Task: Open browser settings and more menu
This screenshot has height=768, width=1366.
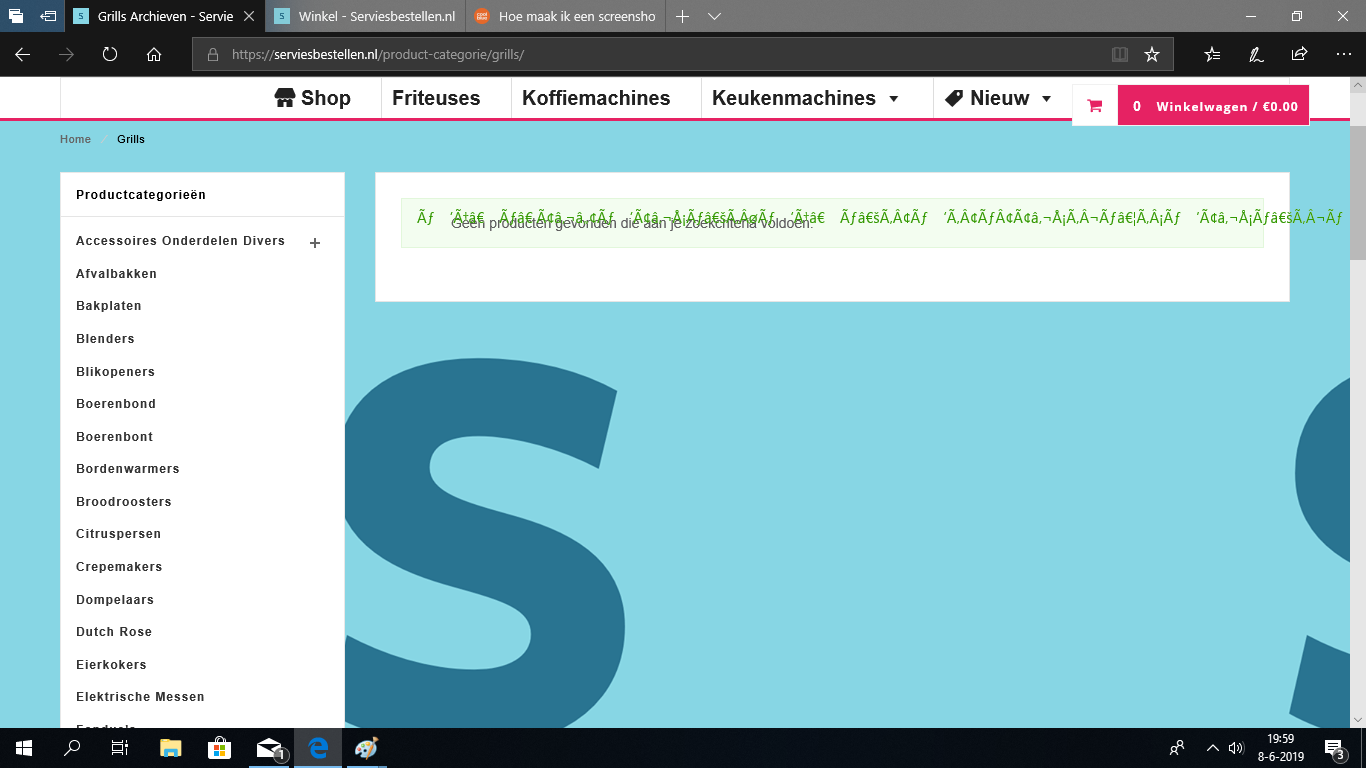Action: (x=1343, y=54)
